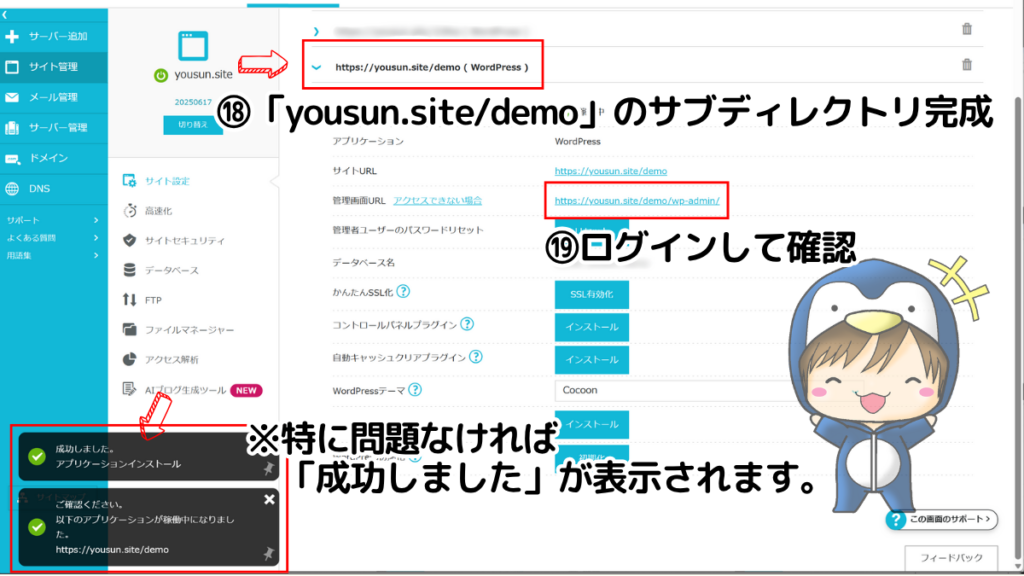The width and height of the screenshot is (1024, 576).
Task: Open アクセス解析
Action: click(171, 360)
